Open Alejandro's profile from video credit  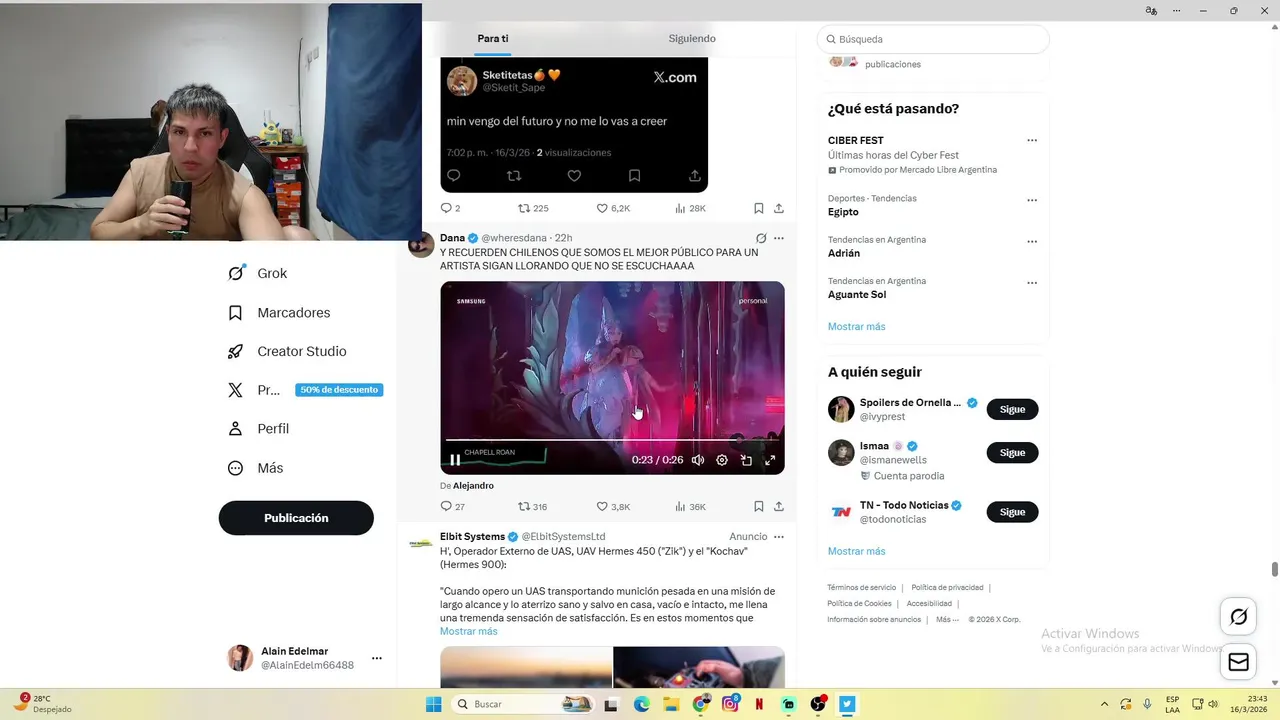pyautogui.click(x=473, y=486)
